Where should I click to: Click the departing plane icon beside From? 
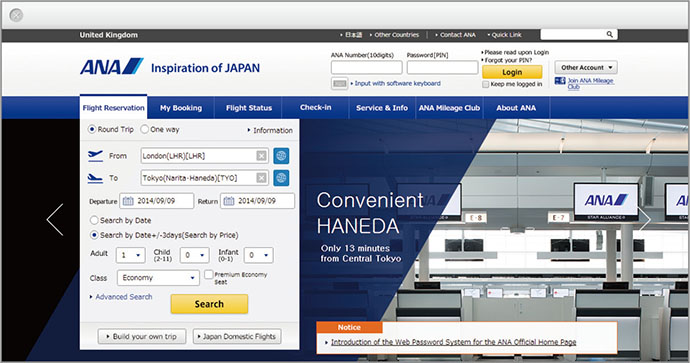(95, 156)
